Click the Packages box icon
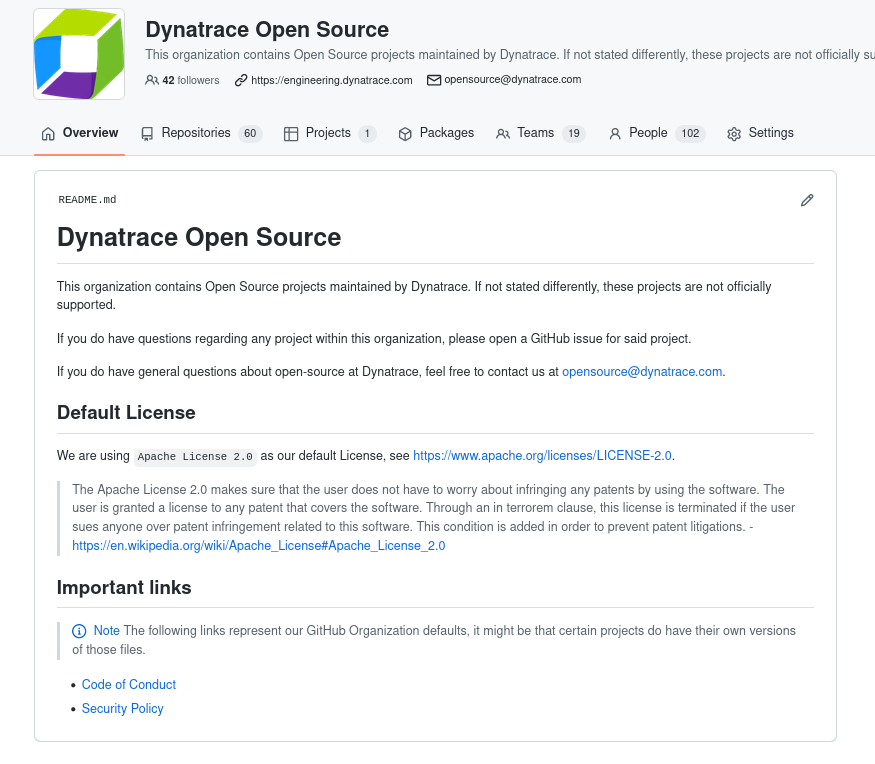 pos(405,133)
